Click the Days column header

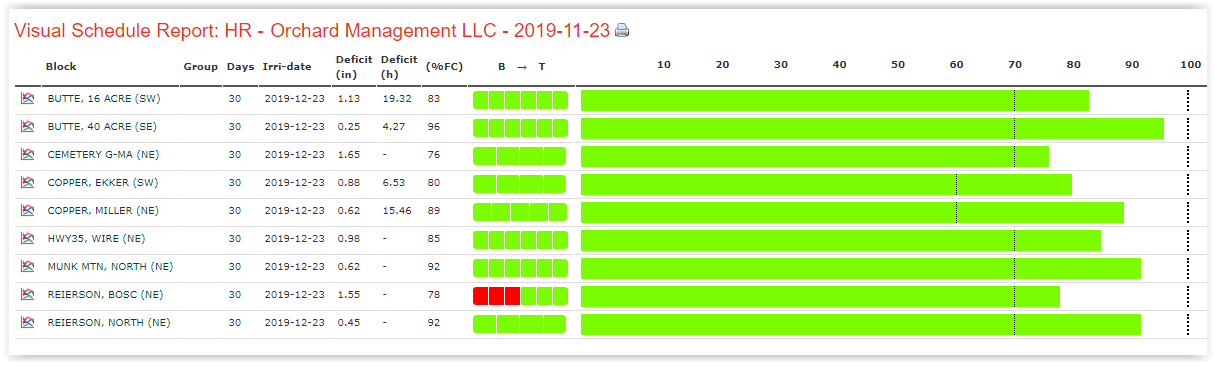pos(240,67)
